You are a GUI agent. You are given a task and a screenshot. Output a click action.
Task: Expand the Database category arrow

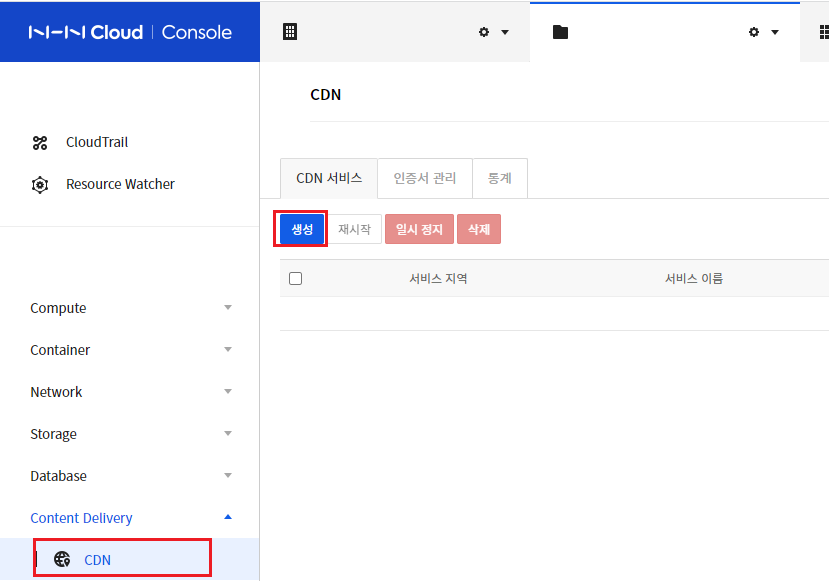[228, 475]
